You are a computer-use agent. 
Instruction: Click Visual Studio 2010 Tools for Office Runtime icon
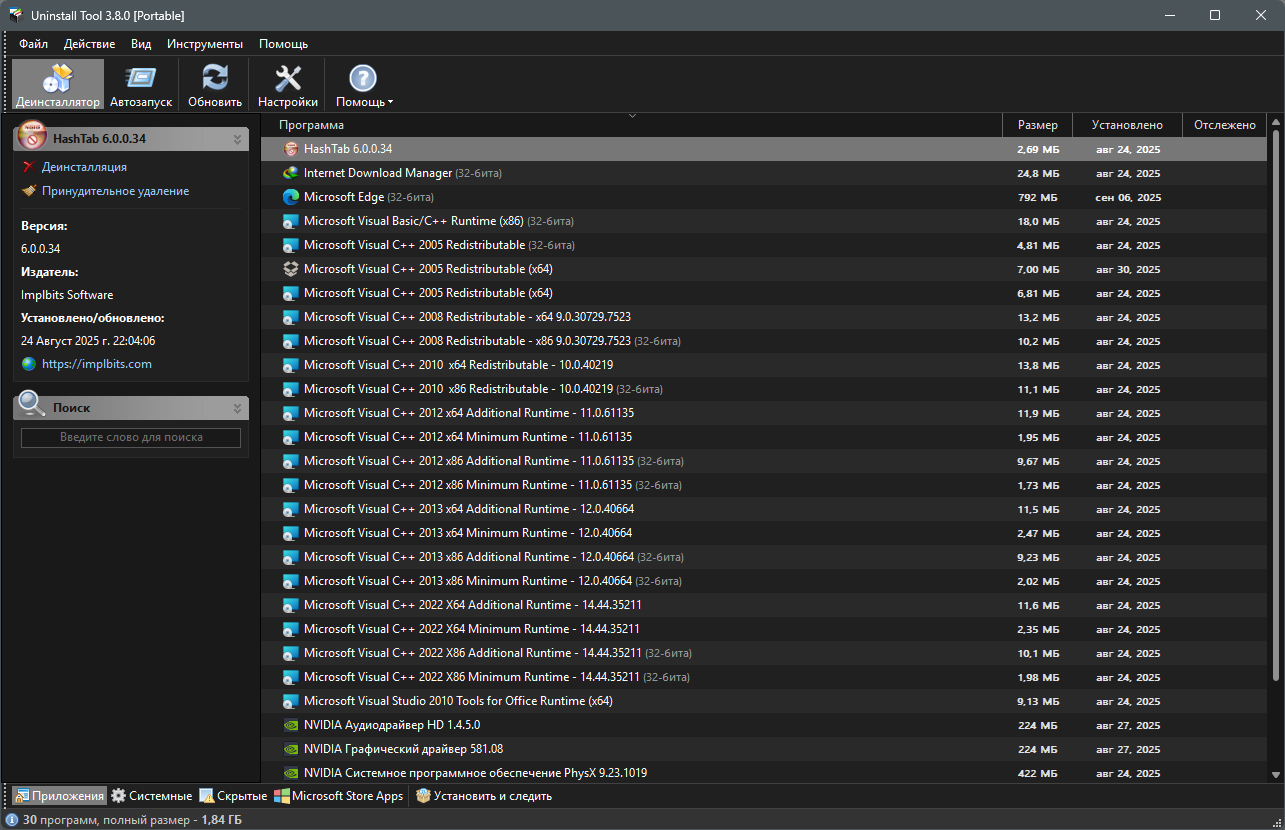click(291, 701)
